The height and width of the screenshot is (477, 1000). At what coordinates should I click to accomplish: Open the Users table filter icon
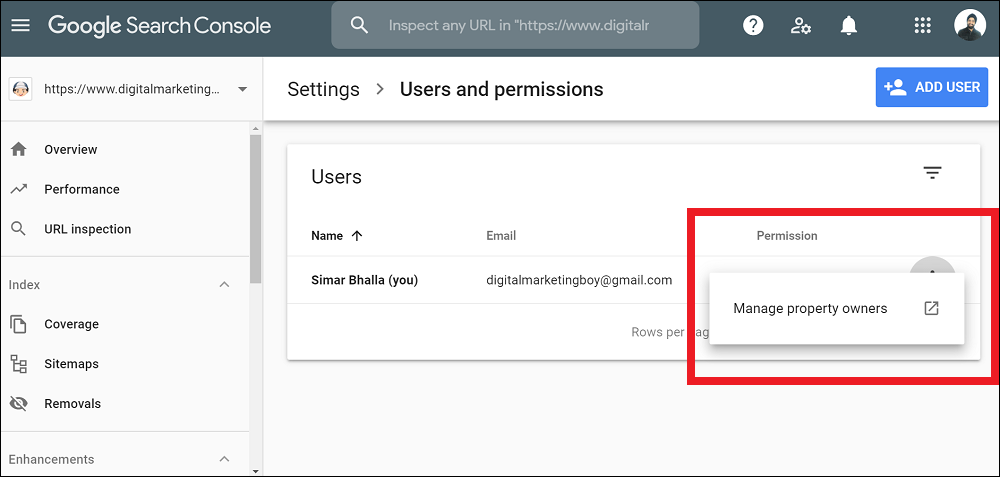tap(932, 173)
